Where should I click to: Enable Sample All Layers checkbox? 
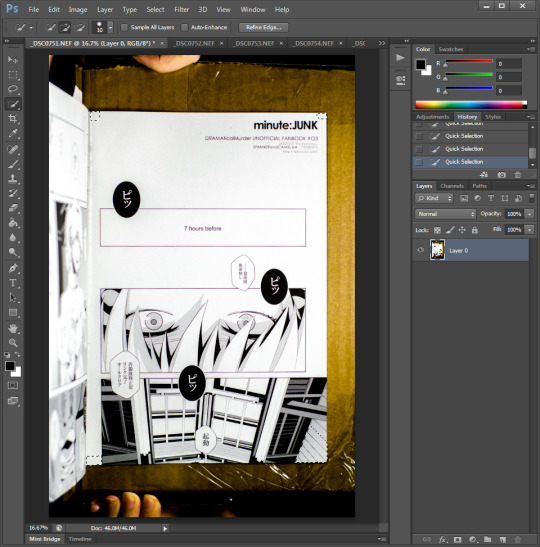coord(124,27)
